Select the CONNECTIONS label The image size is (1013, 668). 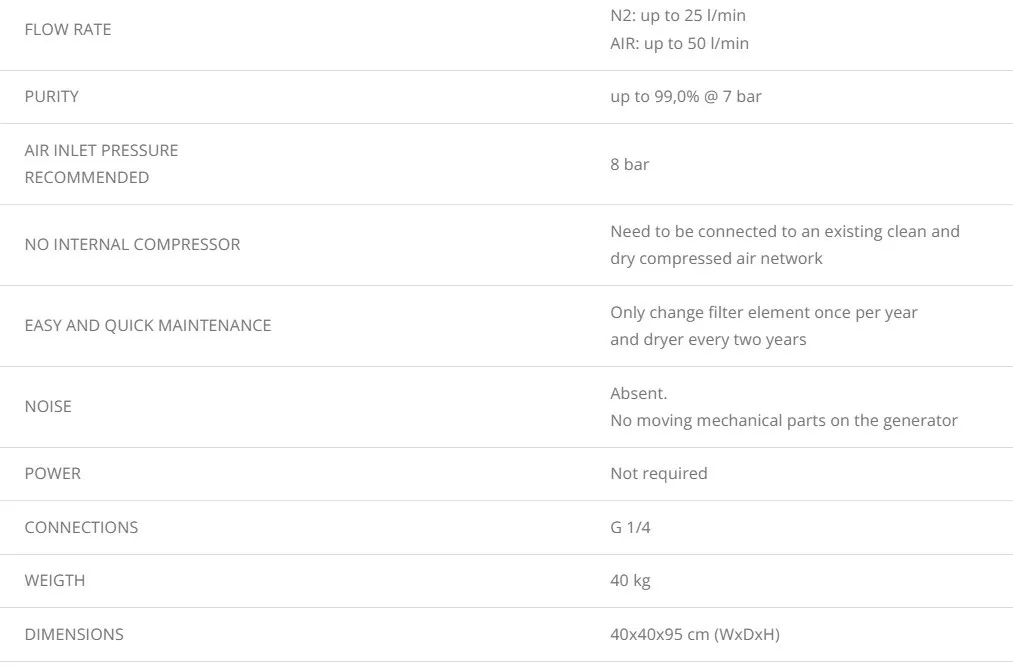tap(81, 528)
